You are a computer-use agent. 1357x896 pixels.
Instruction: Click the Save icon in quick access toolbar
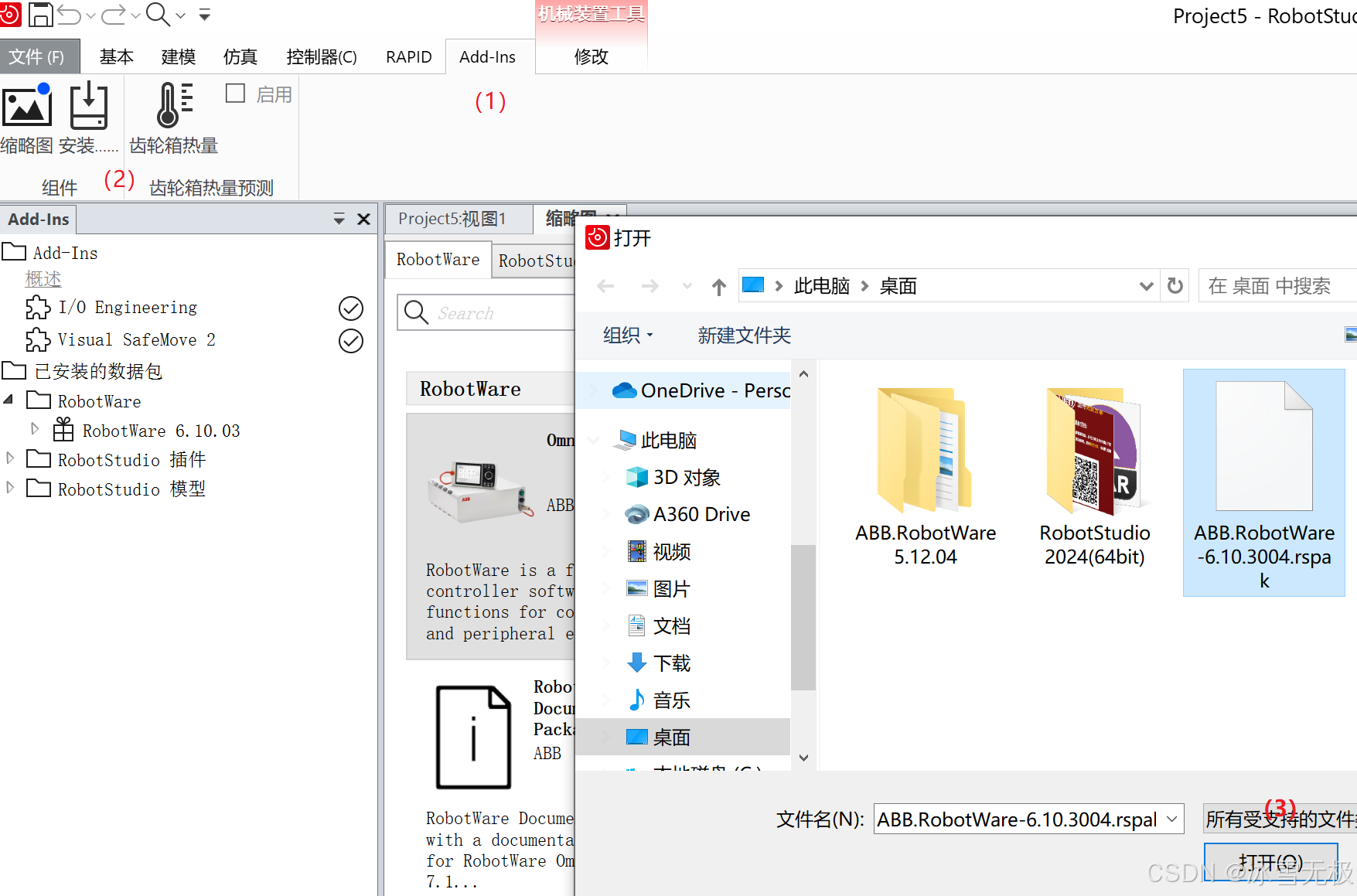40,15
